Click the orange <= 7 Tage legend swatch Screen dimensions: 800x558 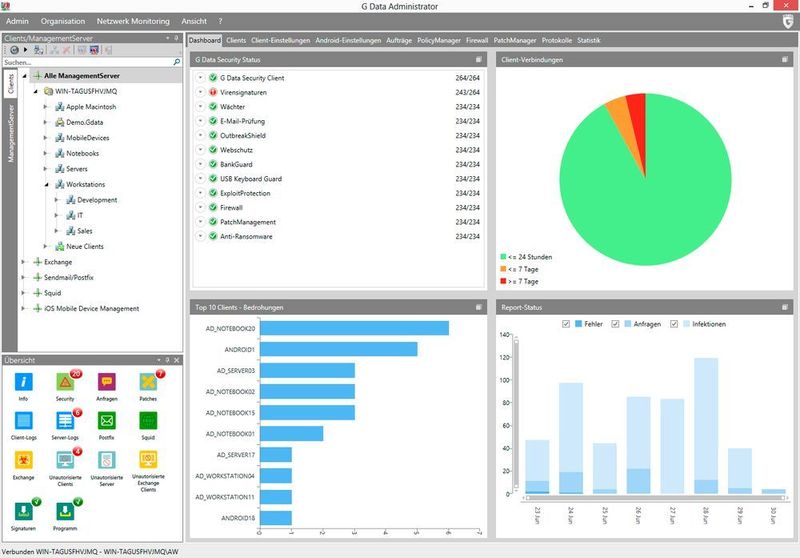pos(503,269)
